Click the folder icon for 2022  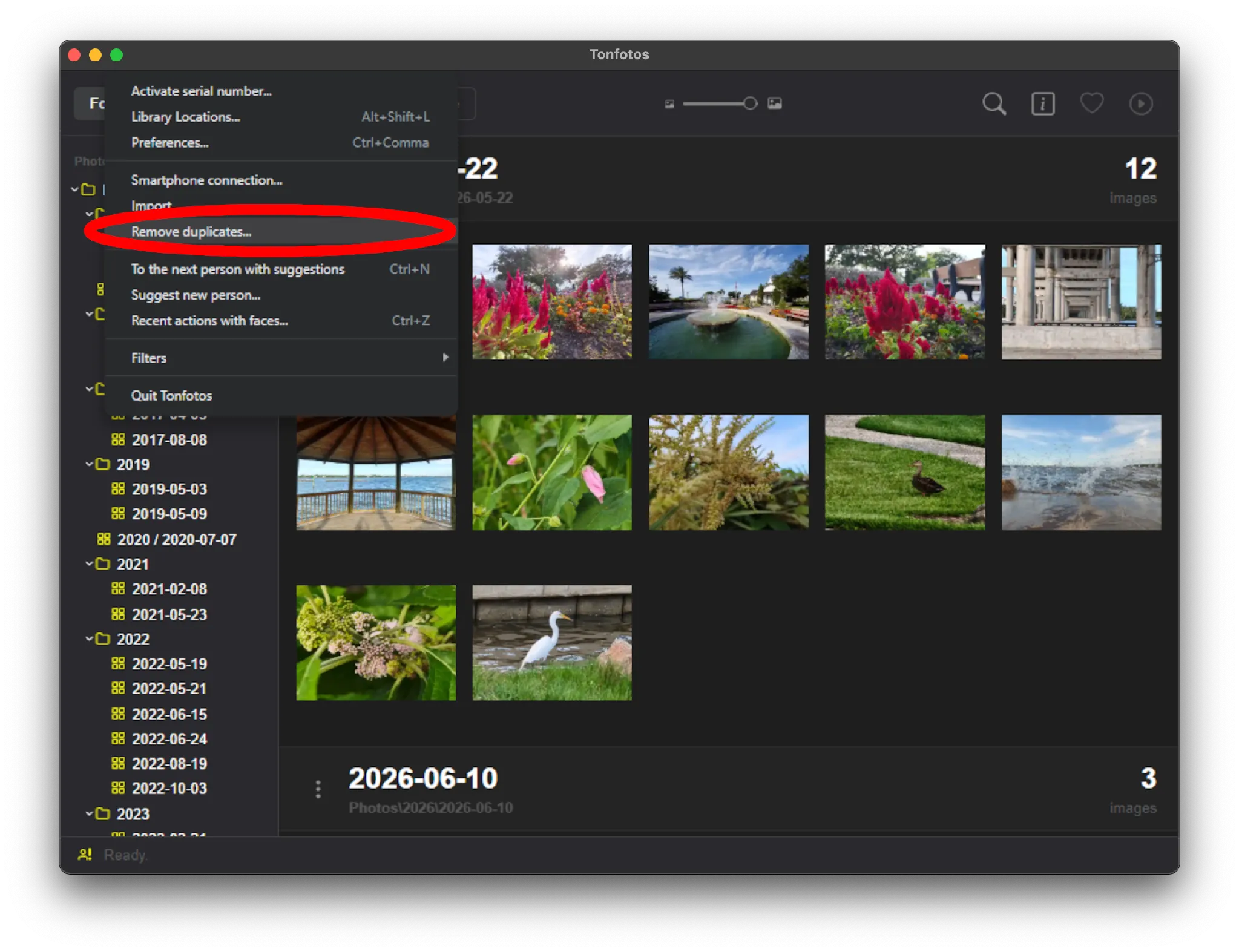(103, 638)
